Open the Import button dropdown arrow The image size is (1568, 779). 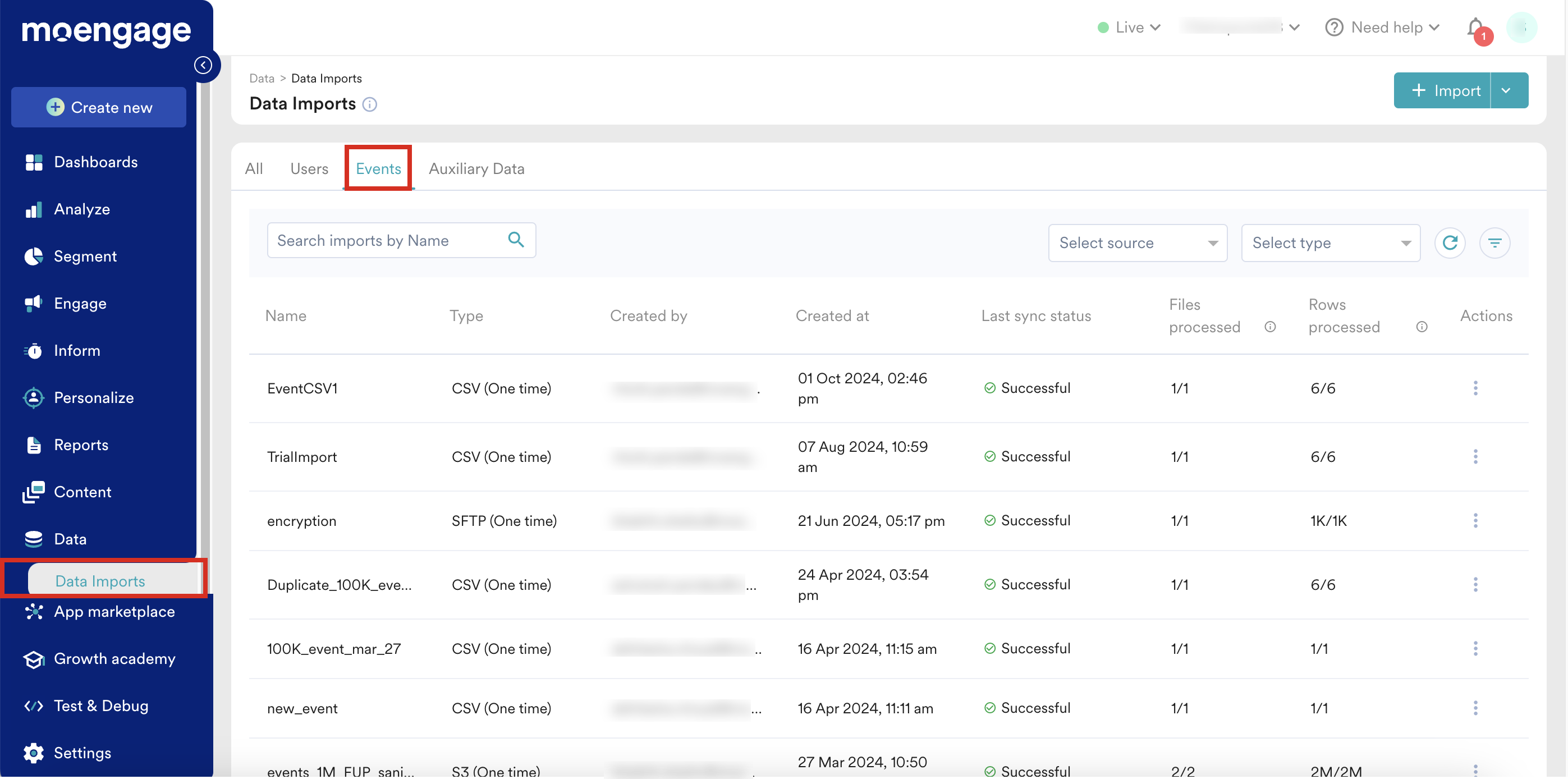[x=1506, y=91]
